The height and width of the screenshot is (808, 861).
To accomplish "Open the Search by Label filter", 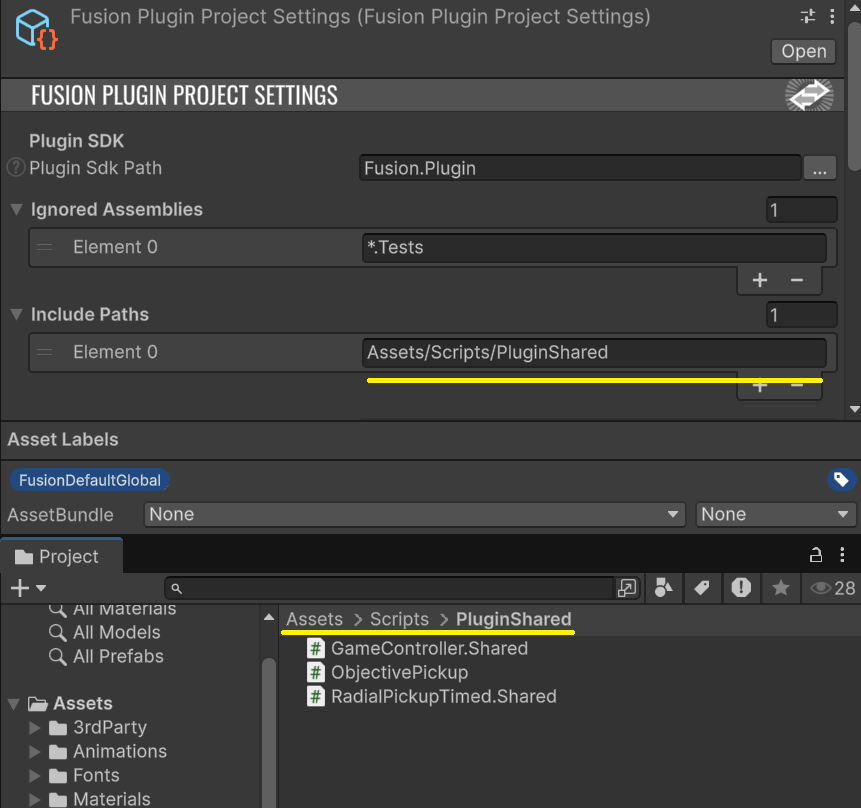I will [702, 588].
